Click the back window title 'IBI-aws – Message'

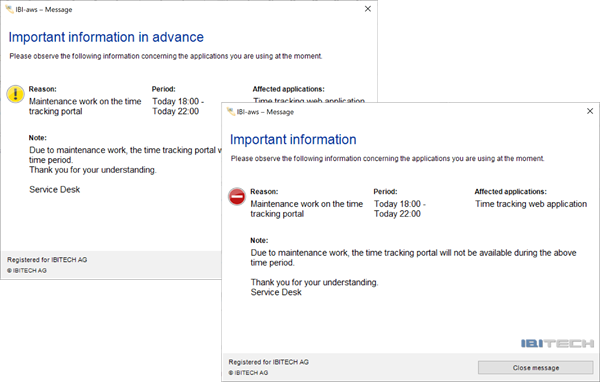tap(44, 10)
